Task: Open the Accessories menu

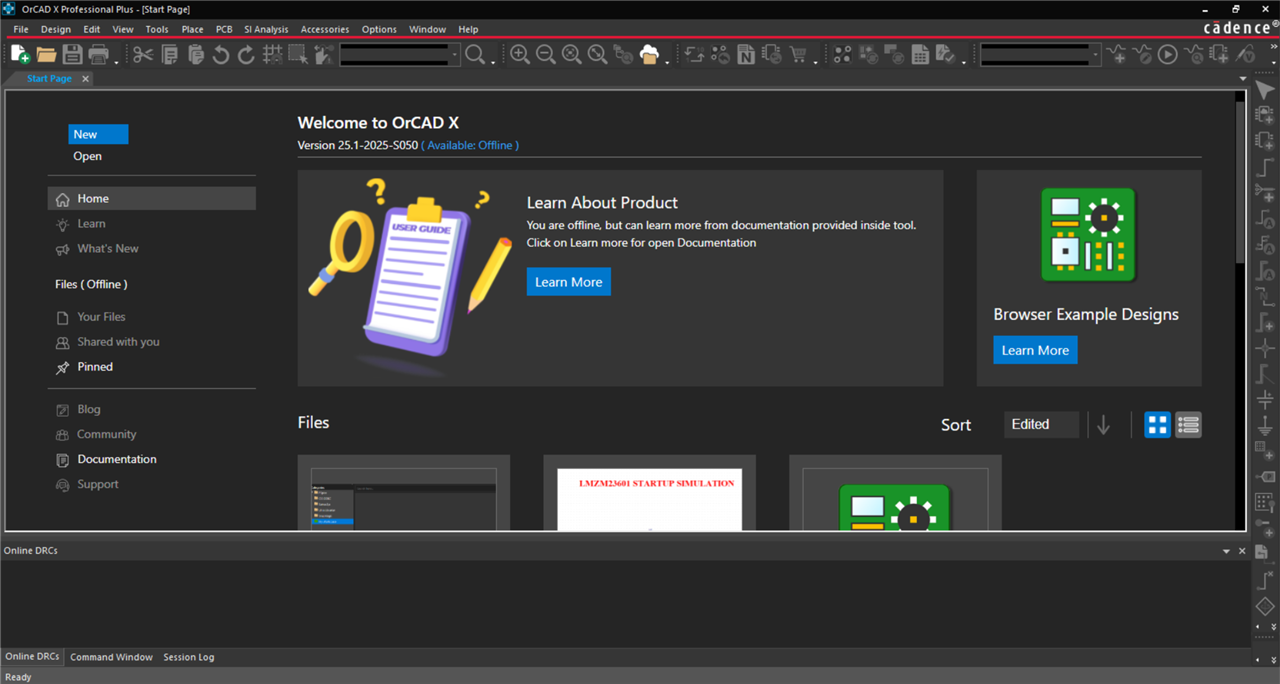Action: [x=325, y=29]
